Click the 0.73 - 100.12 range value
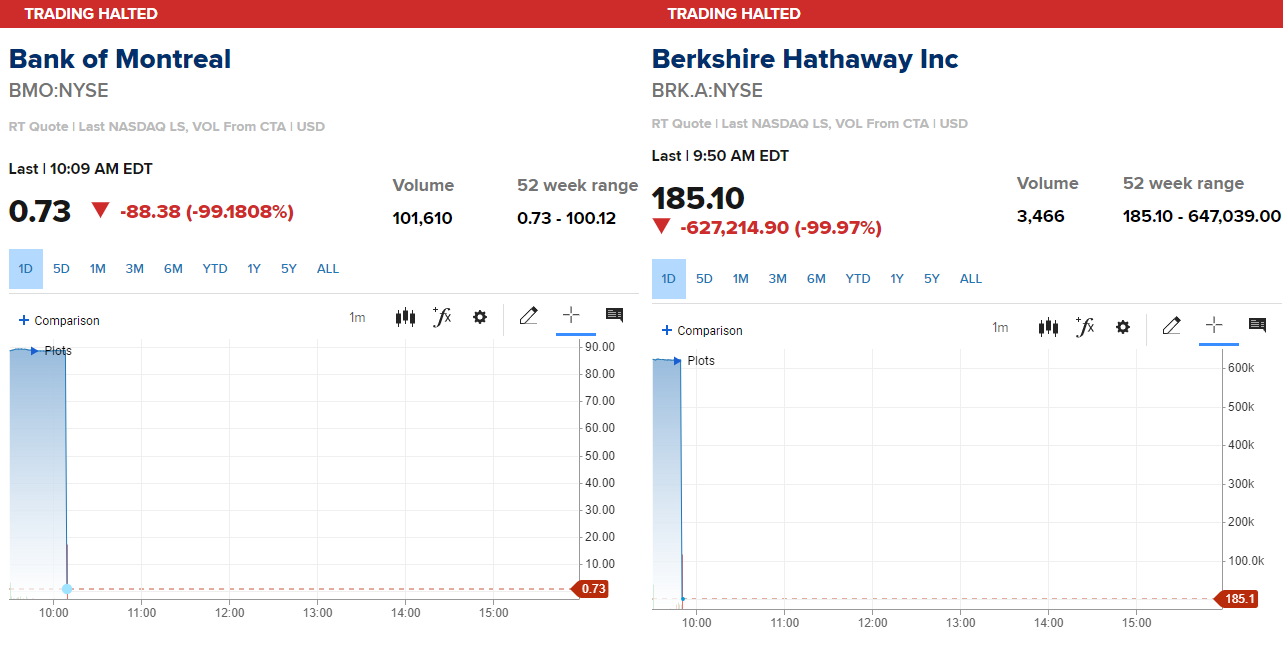Screen dimensions: 1283x645 (567, 218)
